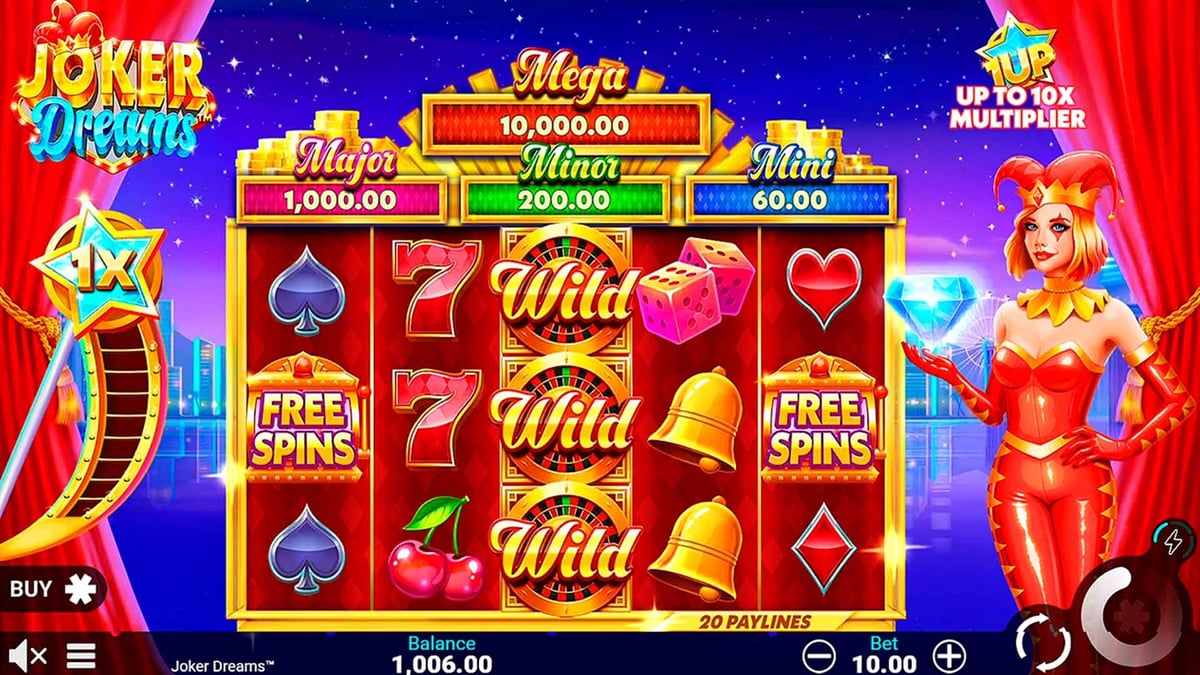
Task: Increase the bet with plus button
Action: click(x=949, y=656)
